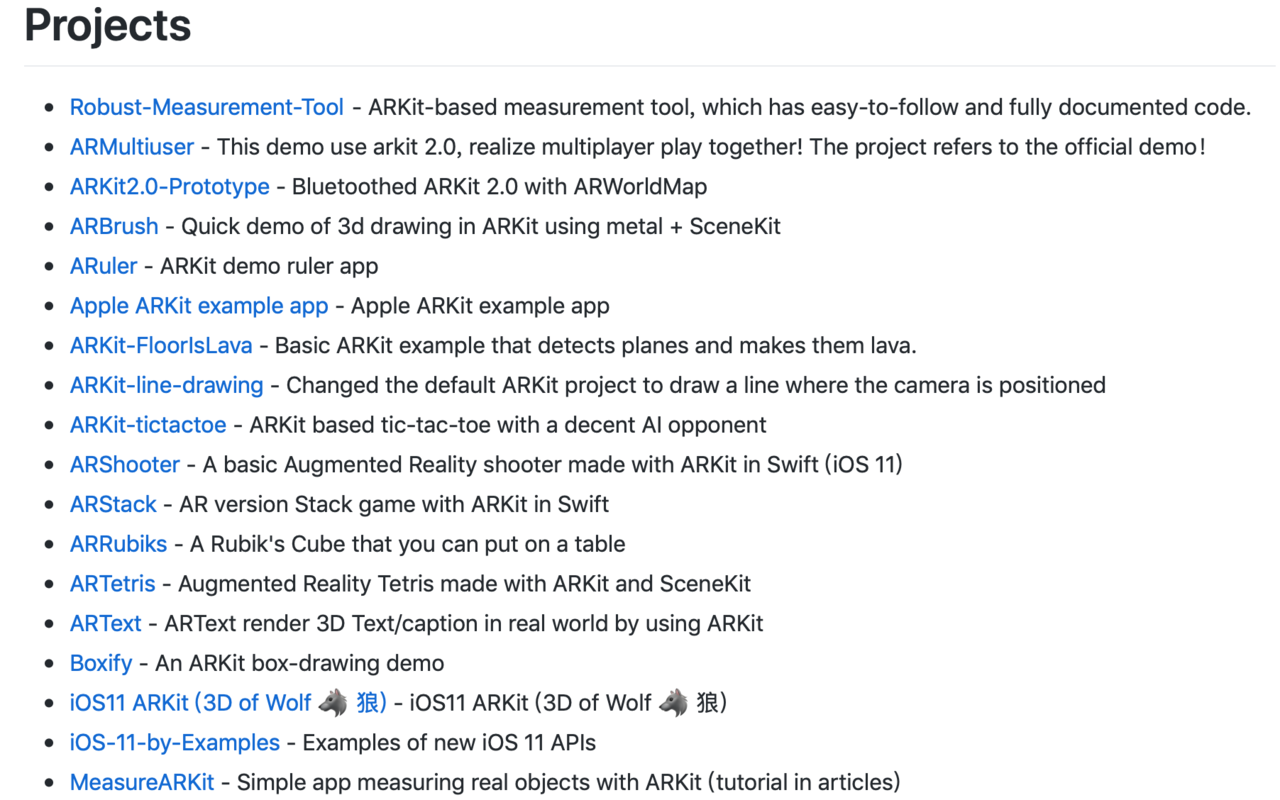Open the ARRubiks project link
Image resolution: width=1280 pixels, height=800 pixels.
pos(119,544)
